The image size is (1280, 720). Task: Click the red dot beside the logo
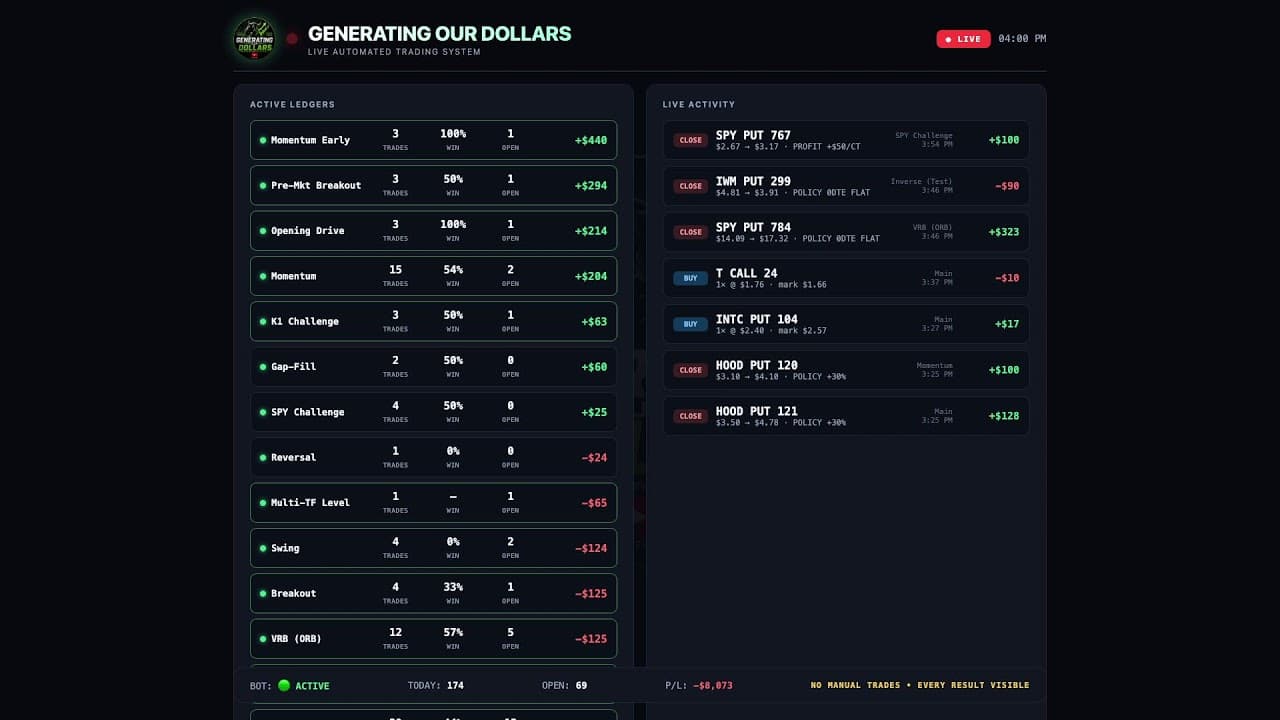point(292,39)
